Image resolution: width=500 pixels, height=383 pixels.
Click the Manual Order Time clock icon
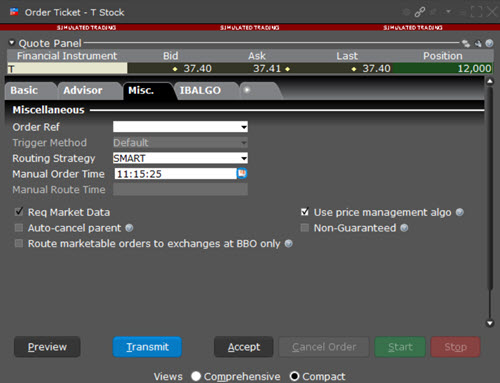tap(242, 173)
